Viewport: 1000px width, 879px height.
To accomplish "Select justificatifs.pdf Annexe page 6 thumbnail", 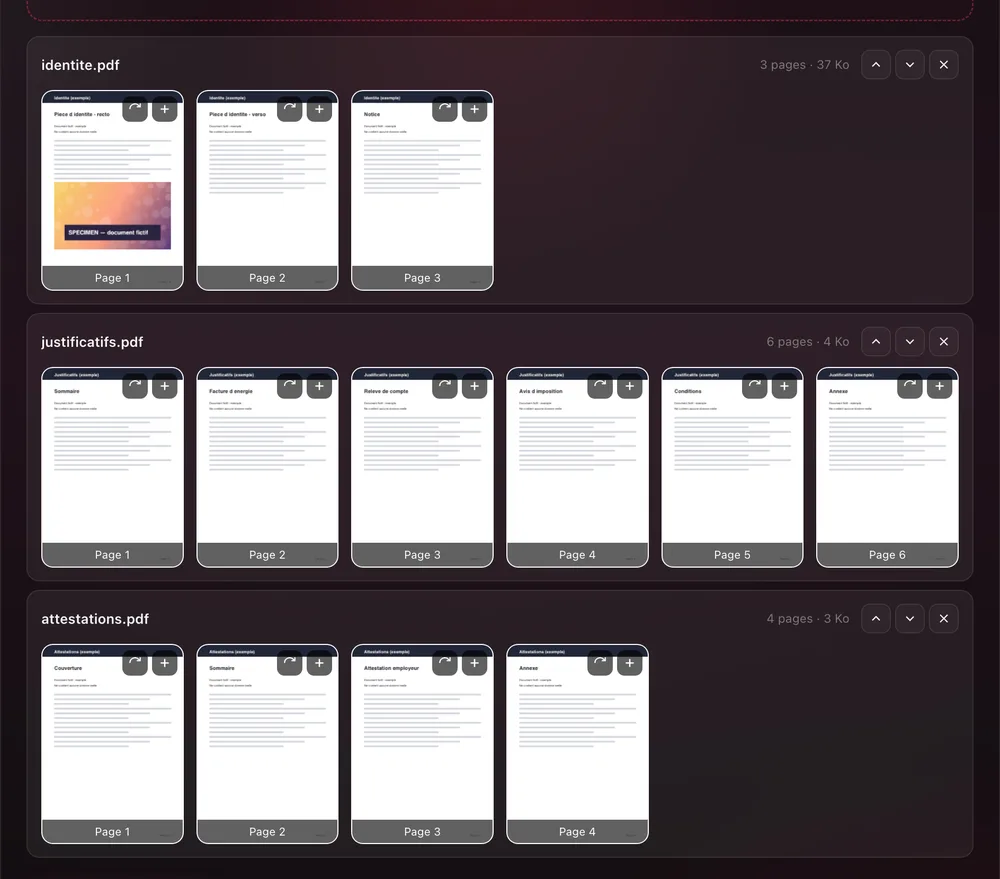I will (x=887, y=467).
